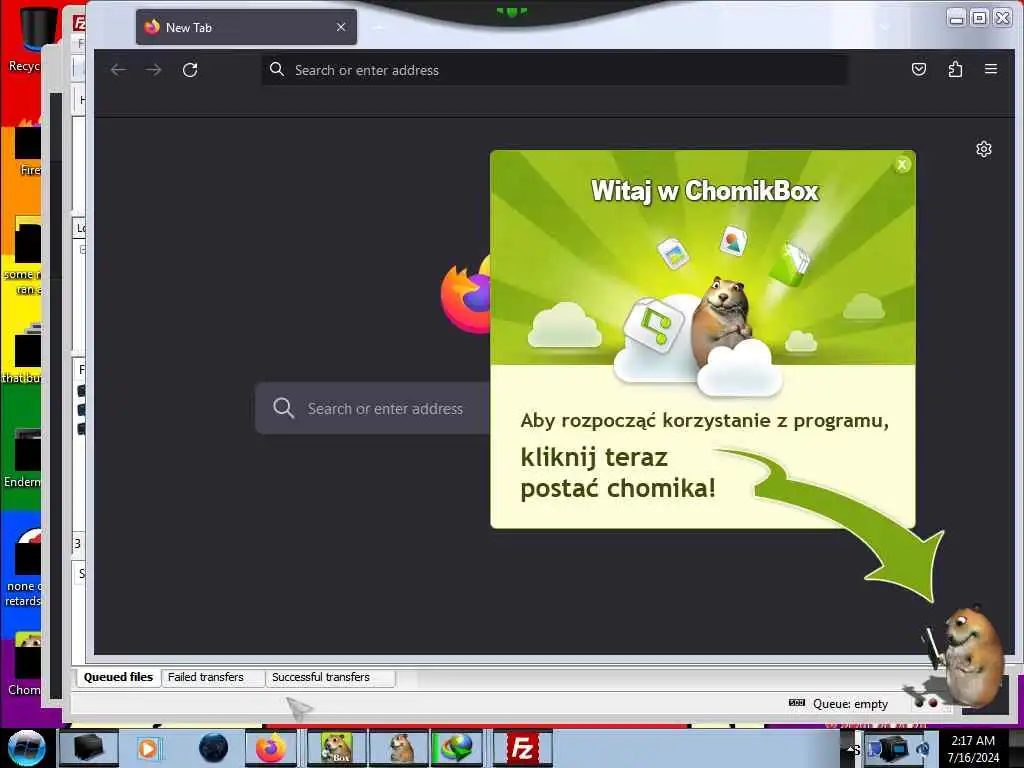The image size is (1024, 768).
Task: Go forward in Firefox
Action: point(153,70)
